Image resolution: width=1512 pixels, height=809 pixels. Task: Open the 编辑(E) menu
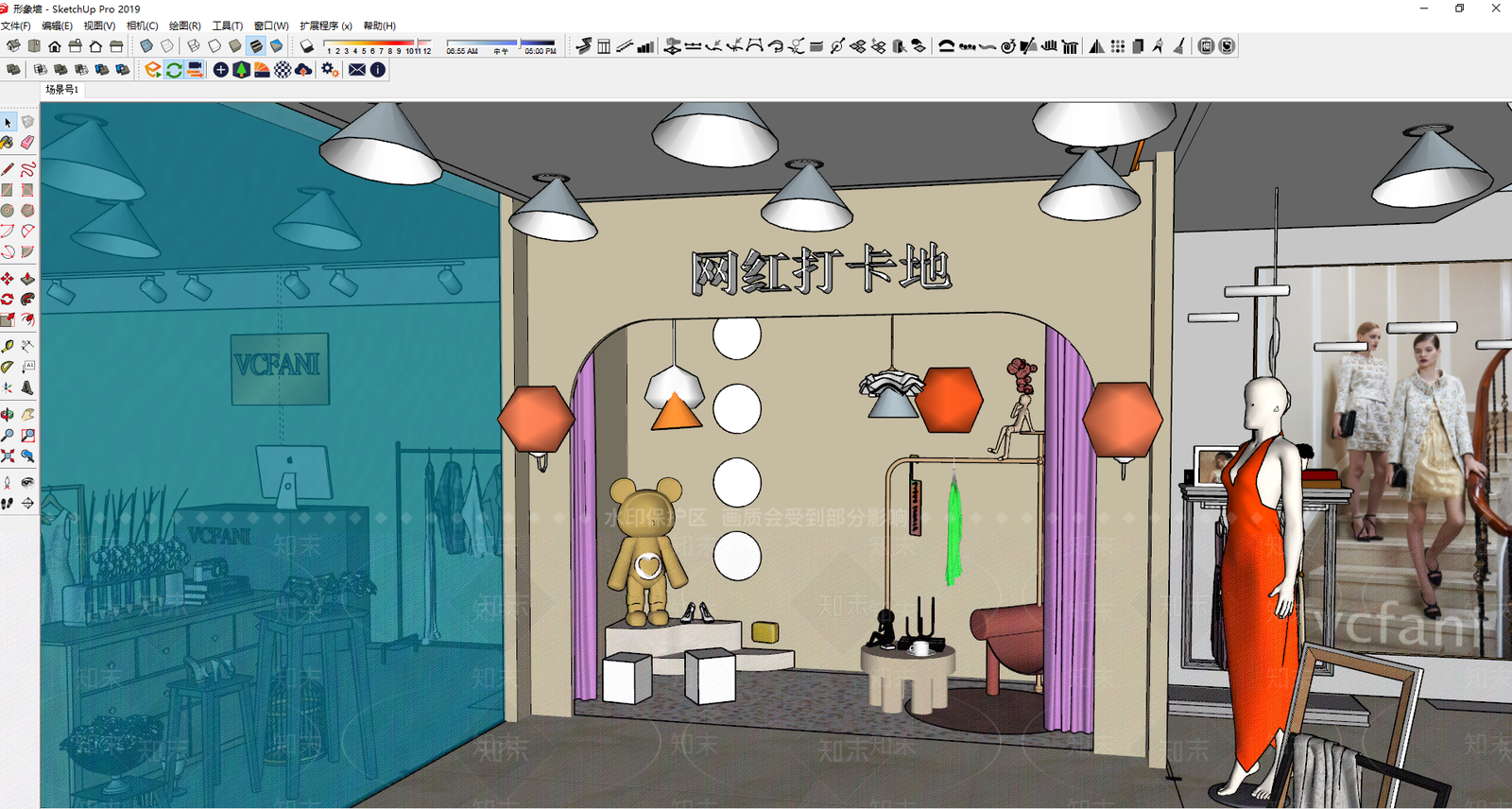(x=57, y=26)
